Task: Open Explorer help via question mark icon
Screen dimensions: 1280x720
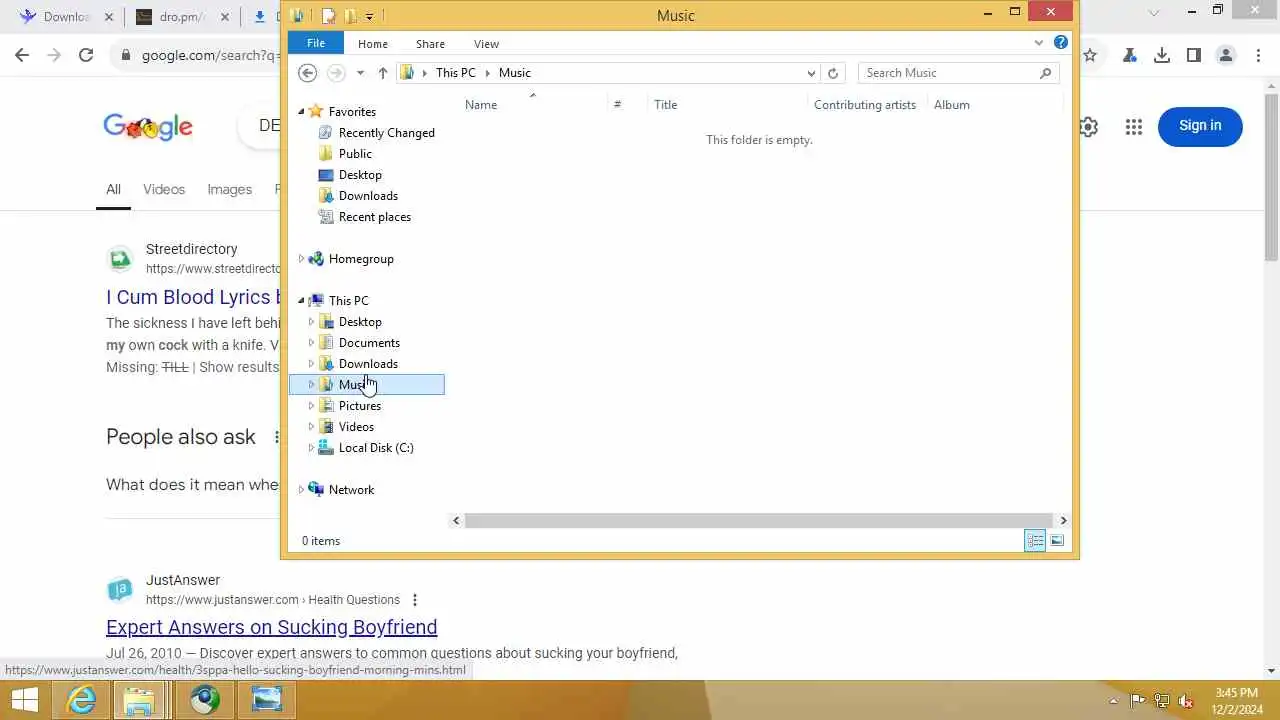Action: pyautogui.click(x=1061, y=43)
